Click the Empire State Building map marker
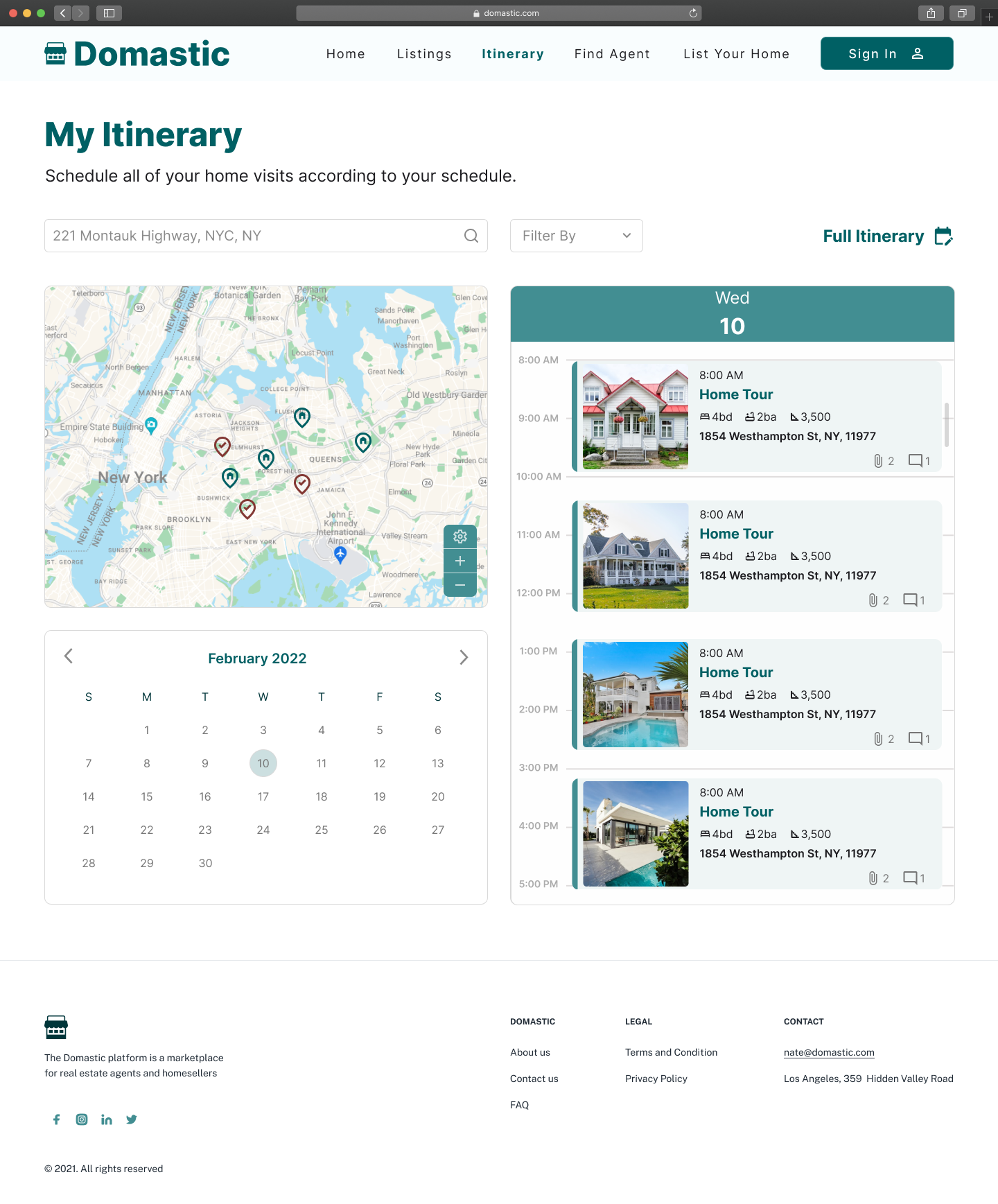Screen dimensions: 998x1204 pyautogui.click(x=151, y=426)
